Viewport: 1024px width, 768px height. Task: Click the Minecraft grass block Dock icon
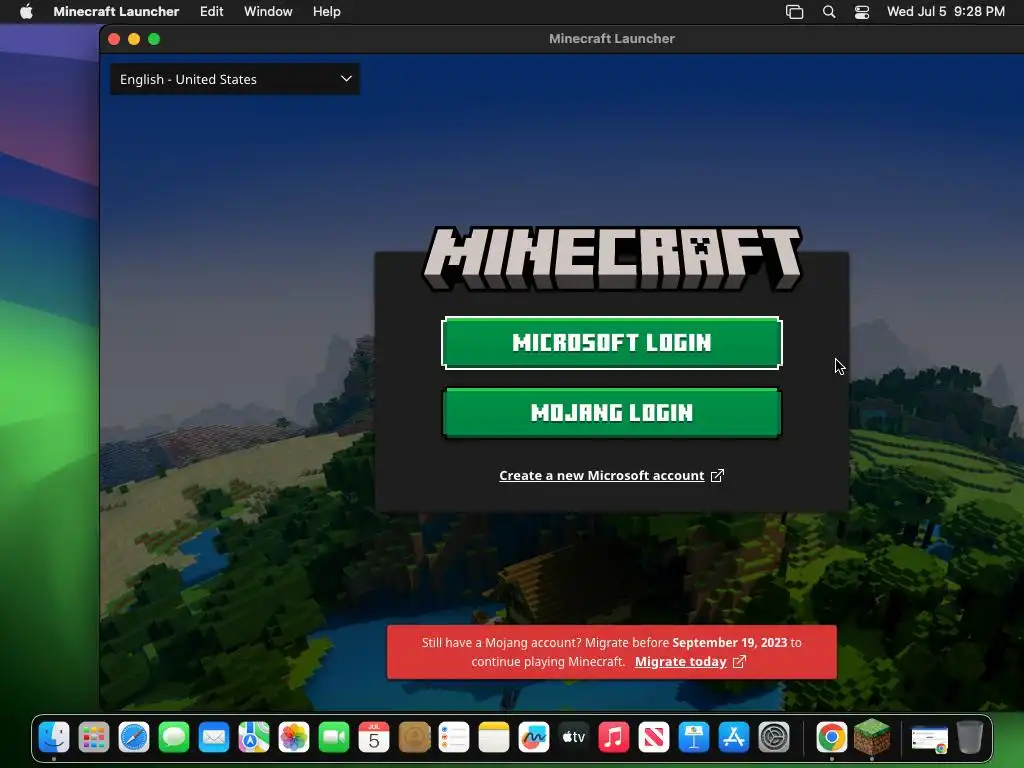pyautogui.click(x=872, y=736)
